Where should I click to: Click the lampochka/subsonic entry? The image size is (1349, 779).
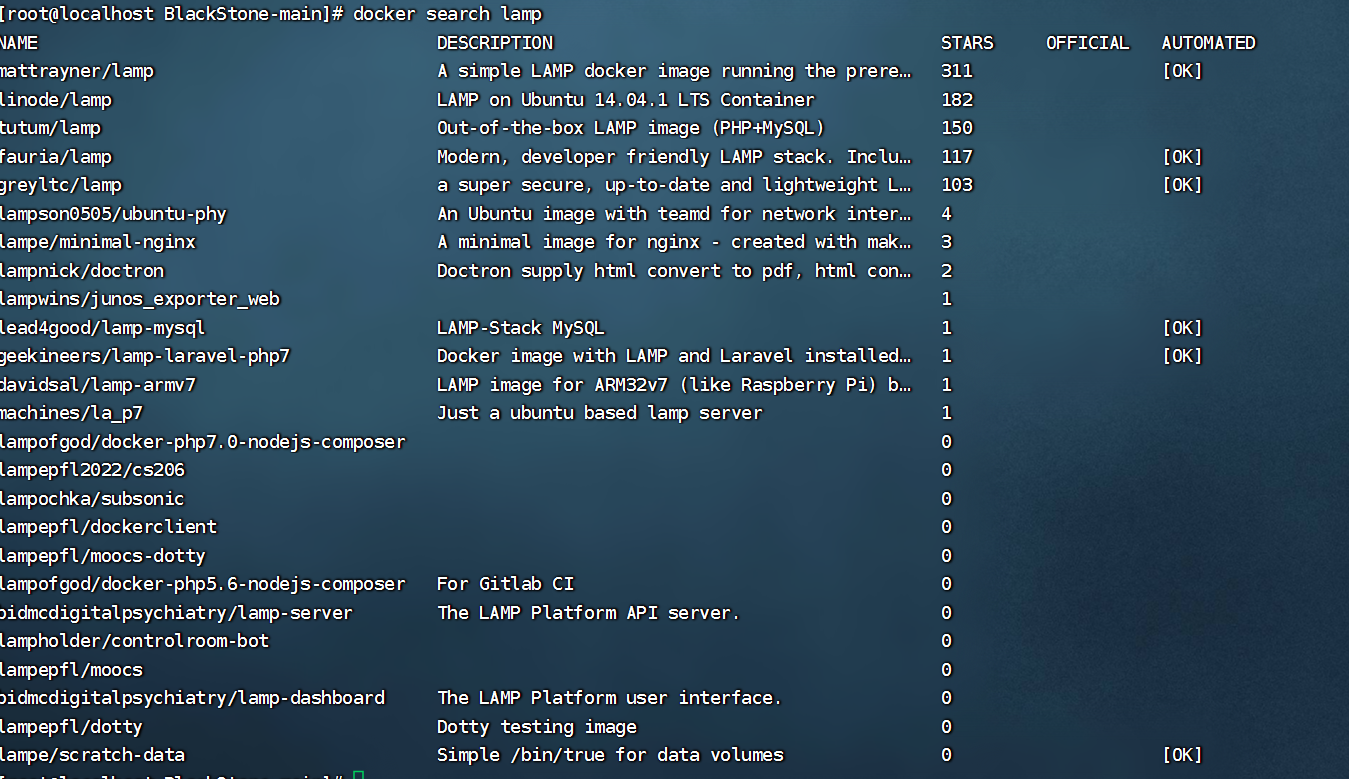click(x=93, y=499)
